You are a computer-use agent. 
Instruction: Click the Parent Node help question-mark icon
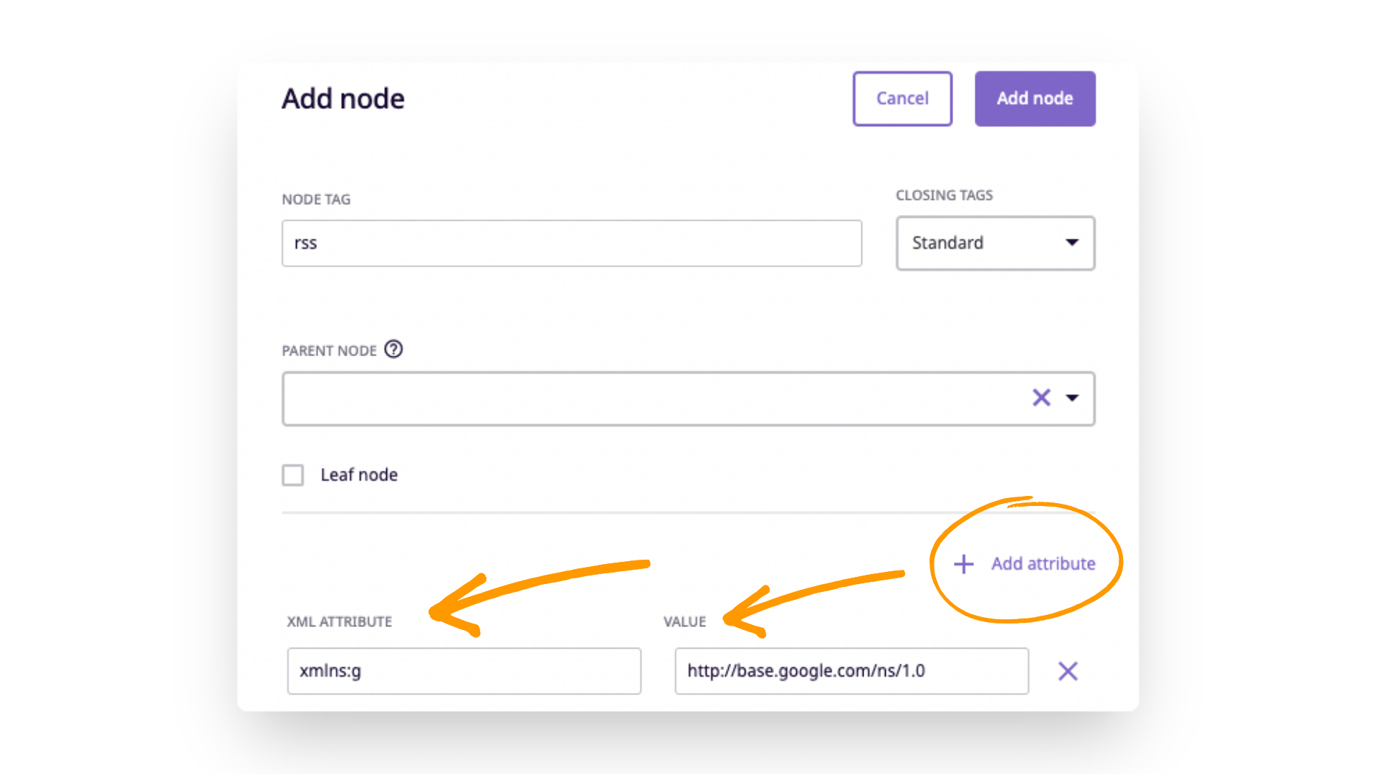tap(394, 350)
